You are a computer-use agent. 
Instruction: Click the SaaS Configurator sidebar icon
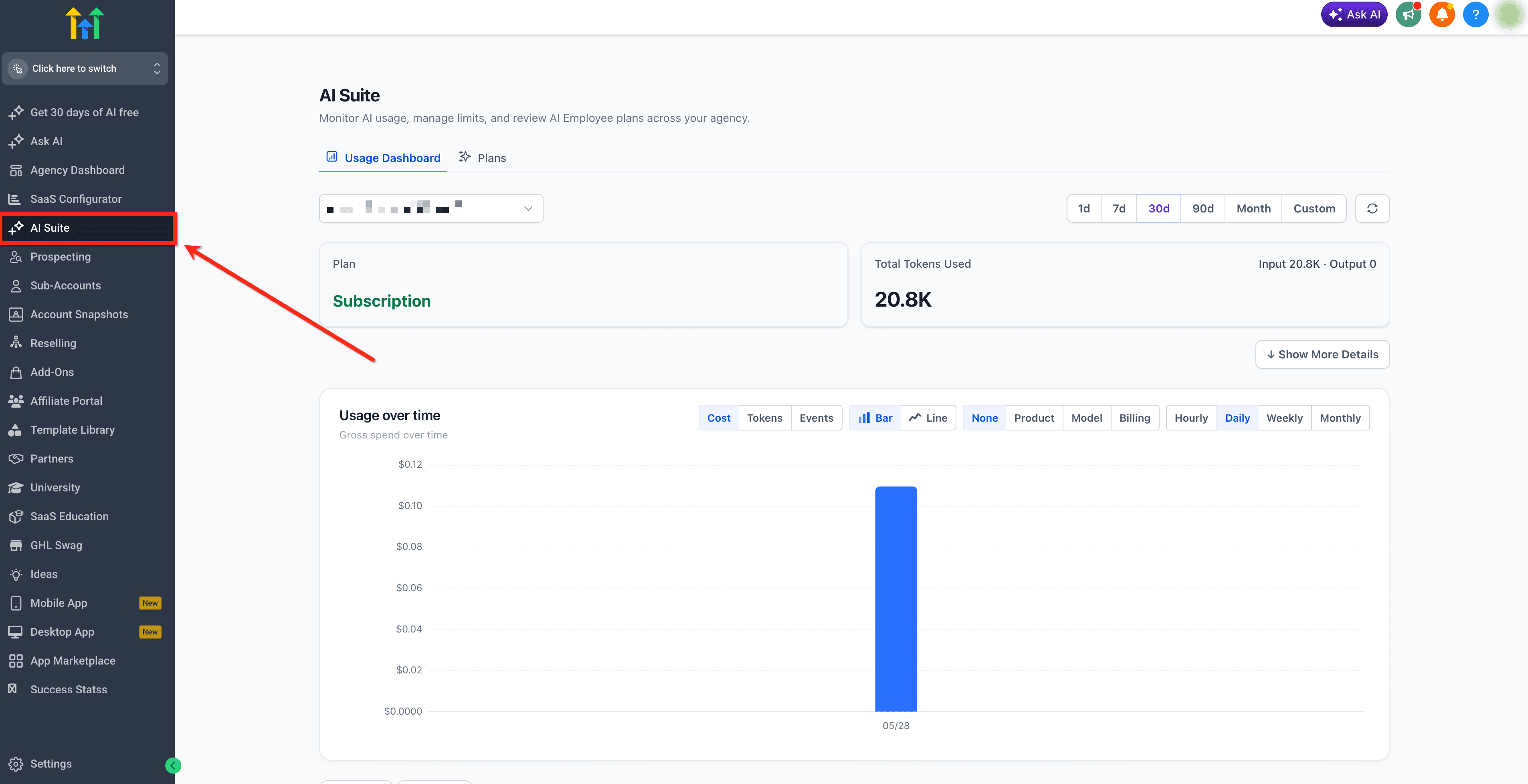click(x=15, y=199)
